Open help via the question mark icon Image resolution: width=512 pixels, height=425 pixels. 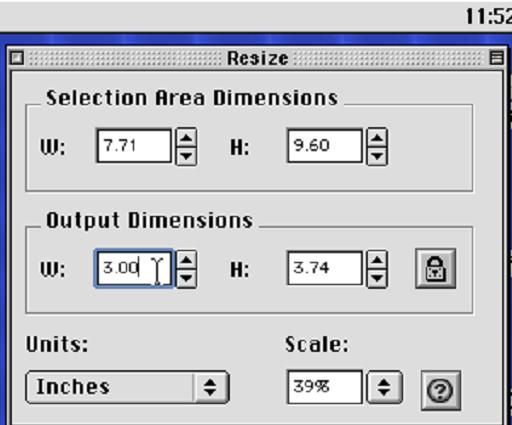click(441, 390)
